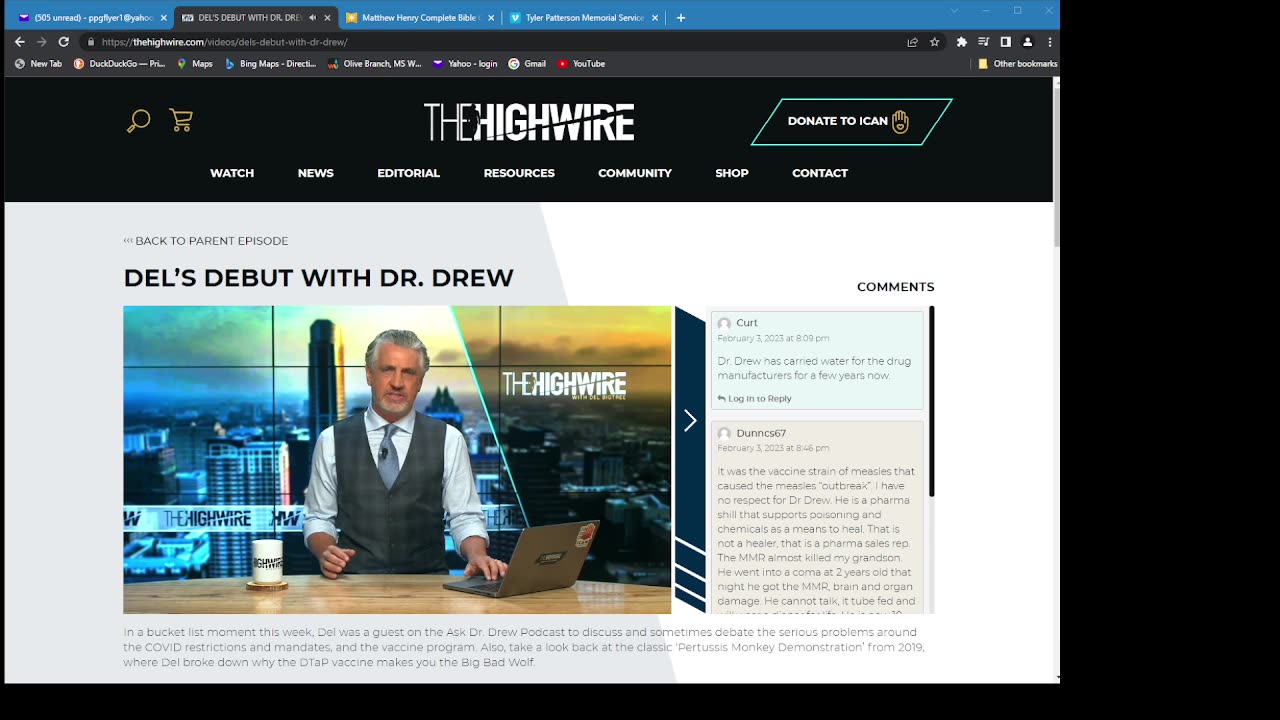The height and width of the screenshot is (720, 1280).
Task: Open the Chrome three-dot menu
Action: (x=1049, y=42)
